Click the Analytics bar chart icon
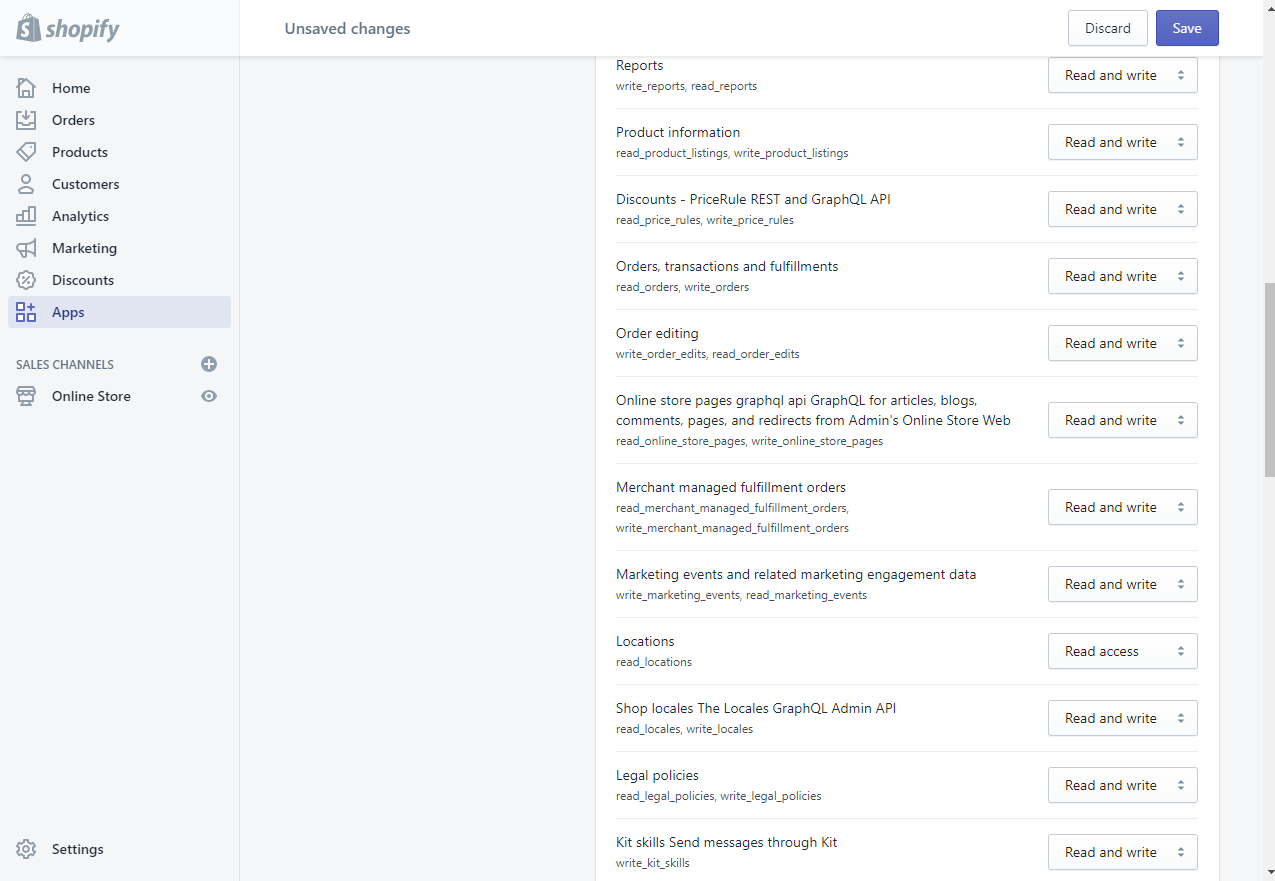This screenshot has width=1275, height=881. point(26,216)
